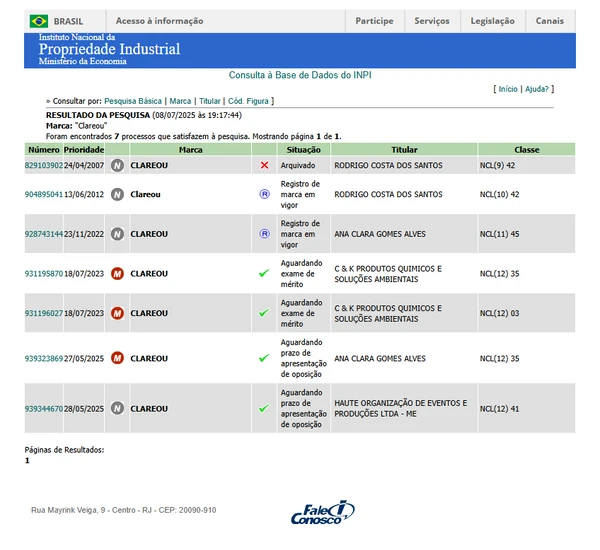600x550 pixels.
Task: Click the Consulta à Base de Dados heading
Action: [300, 75]
